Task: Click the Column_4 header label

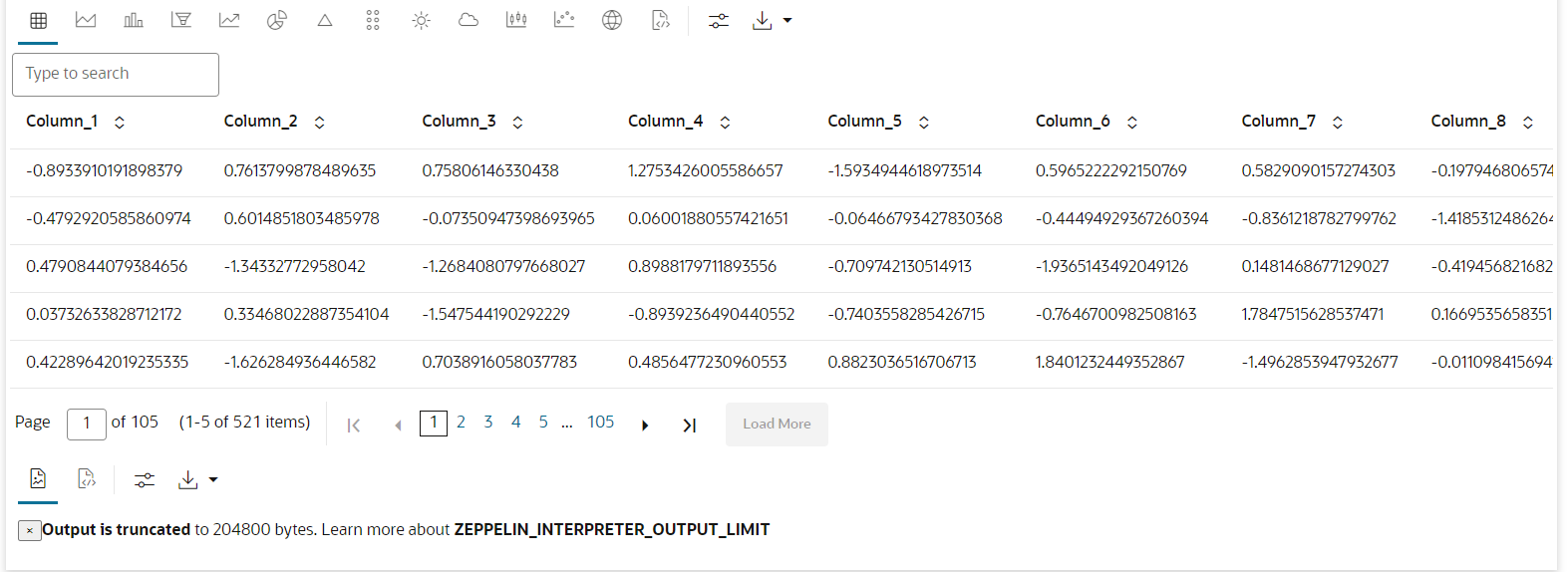Action: 666,121
